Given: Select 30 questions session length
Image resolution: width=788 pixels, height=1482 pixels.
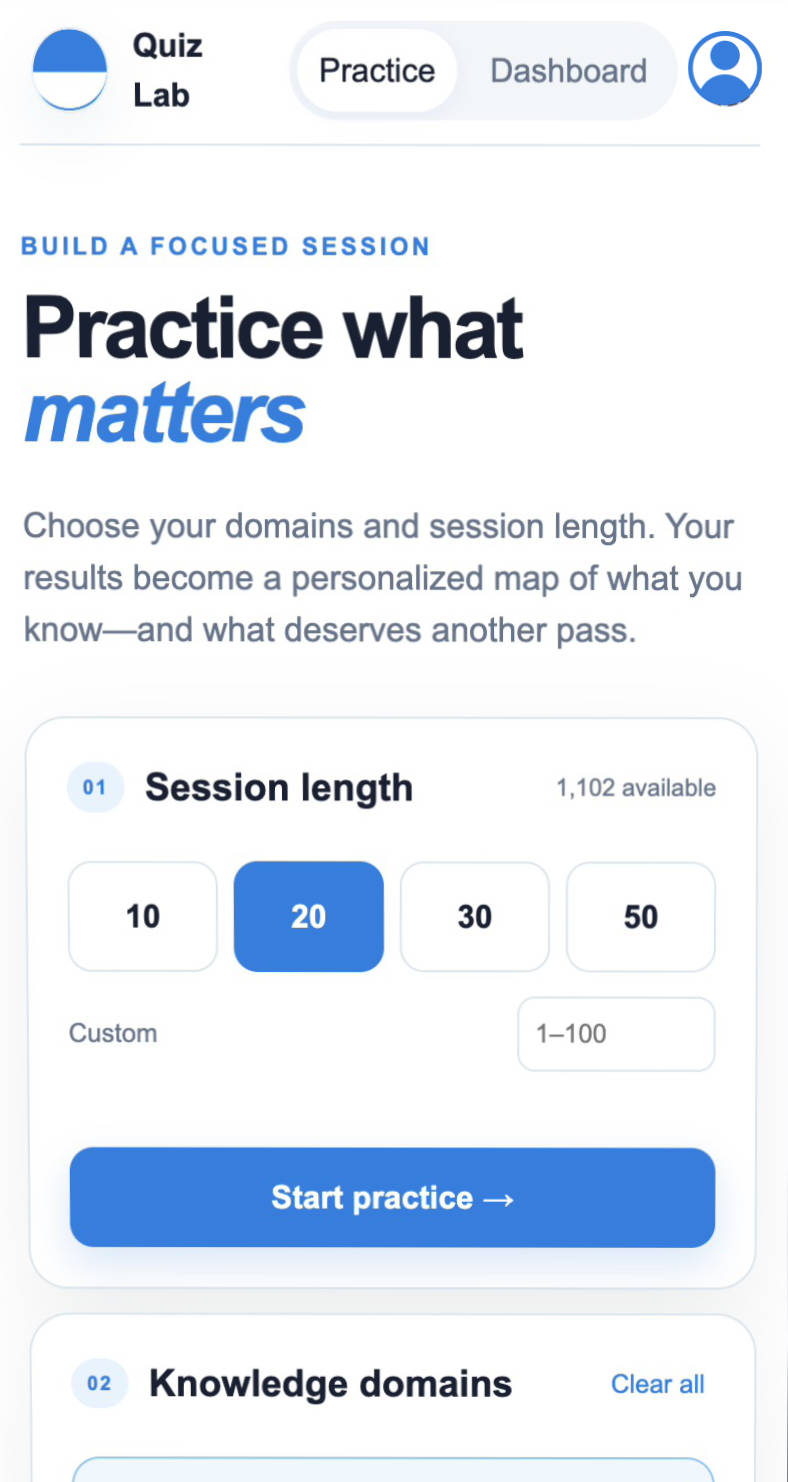Looking at the screenshot, I should [475, 917].
